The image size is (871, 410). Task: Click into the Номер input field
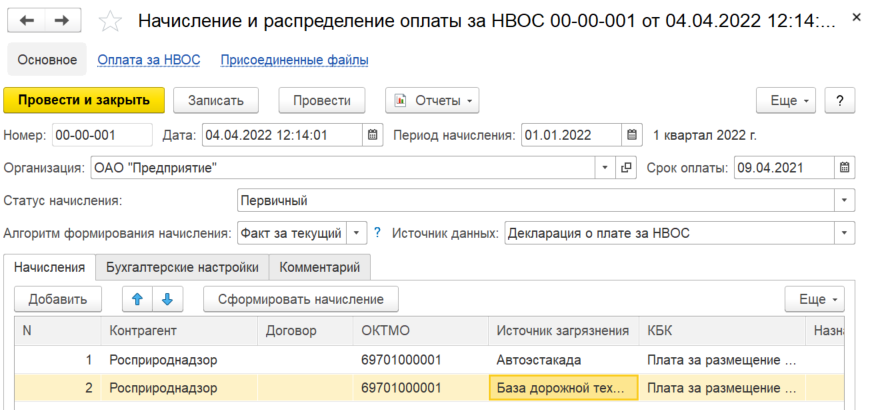click(x=102, y=135)
